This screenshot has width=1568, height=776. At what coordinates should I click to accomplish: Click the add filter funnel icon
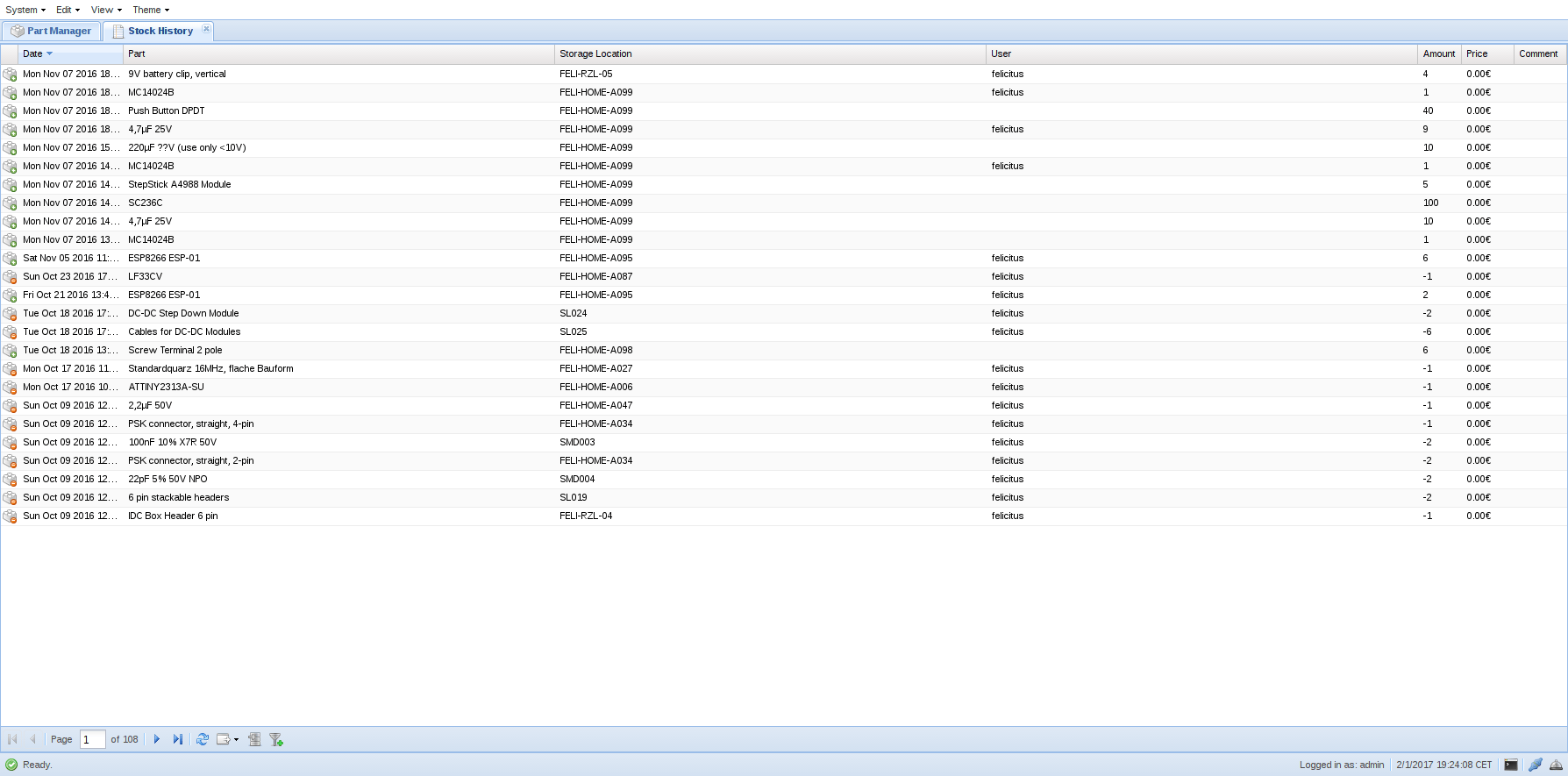pyautogui.click(x=276, y=739)
